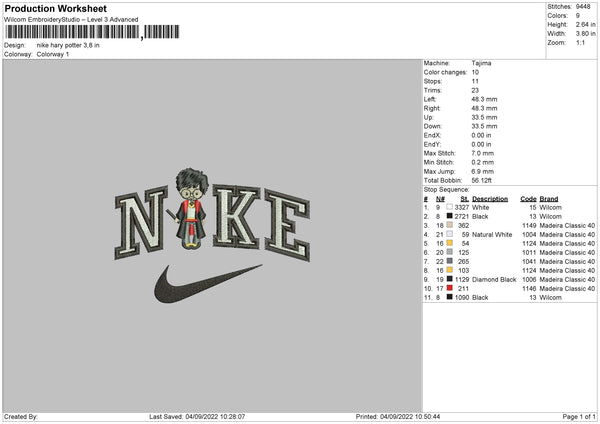Click the Natural White color swatch
This screenshot has height=424, width=600.
(450, 234)
